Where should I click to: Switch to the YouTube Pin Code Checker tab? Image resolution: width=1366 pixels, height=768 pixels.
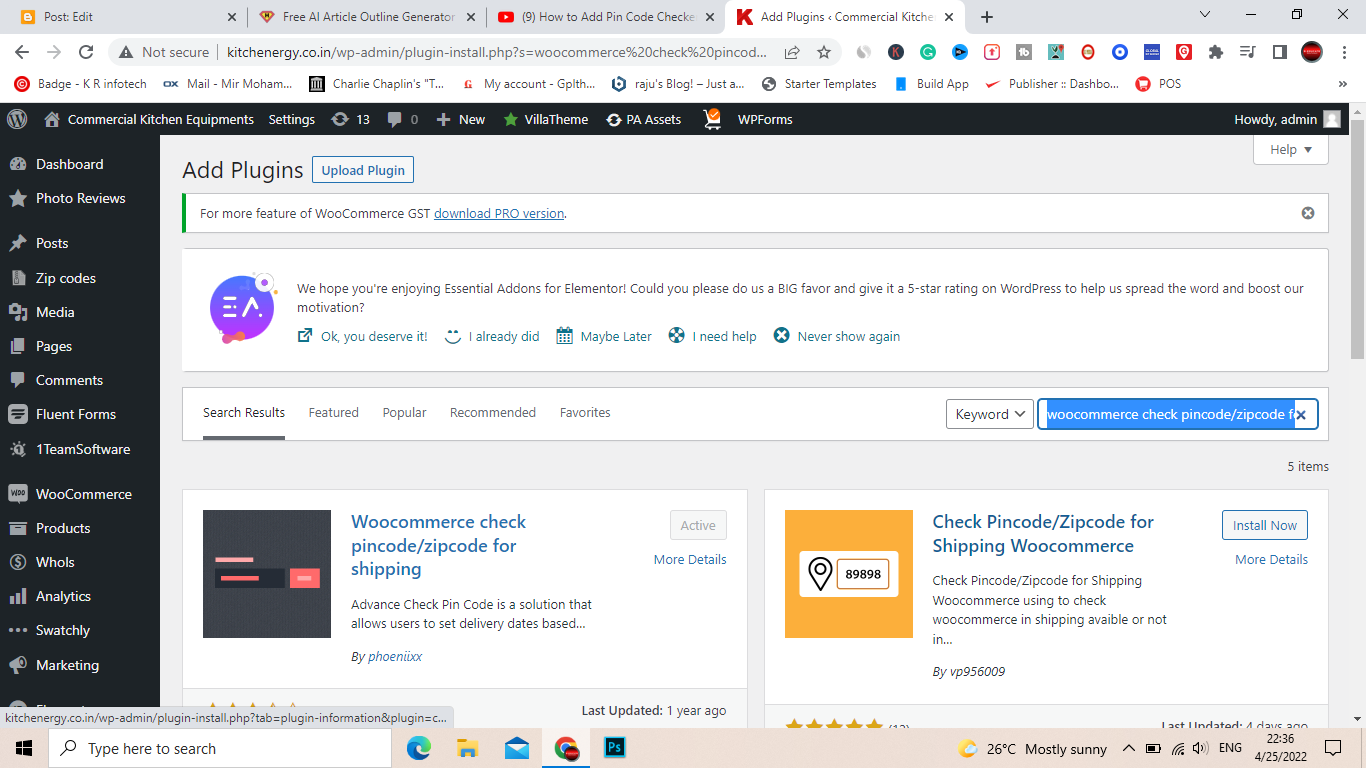click(604, 16)
